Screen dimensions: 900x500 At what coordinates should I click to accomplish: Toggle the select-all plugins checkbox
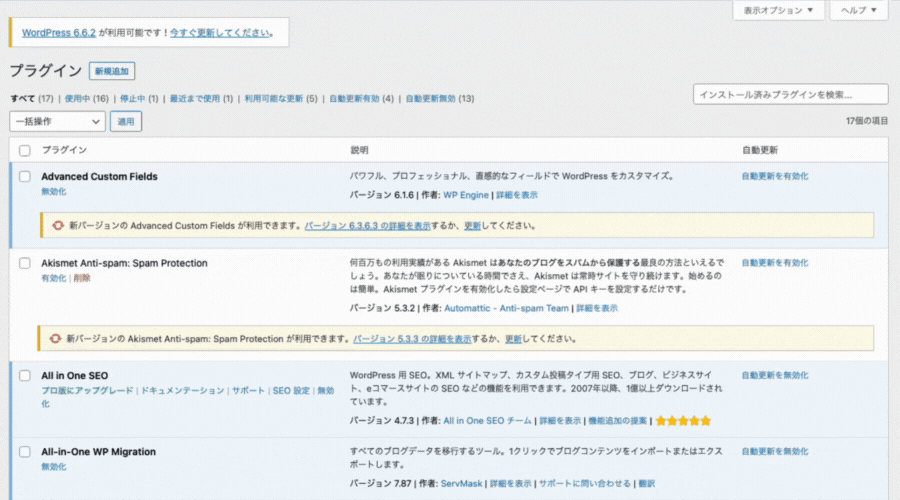tap(25, 150)
